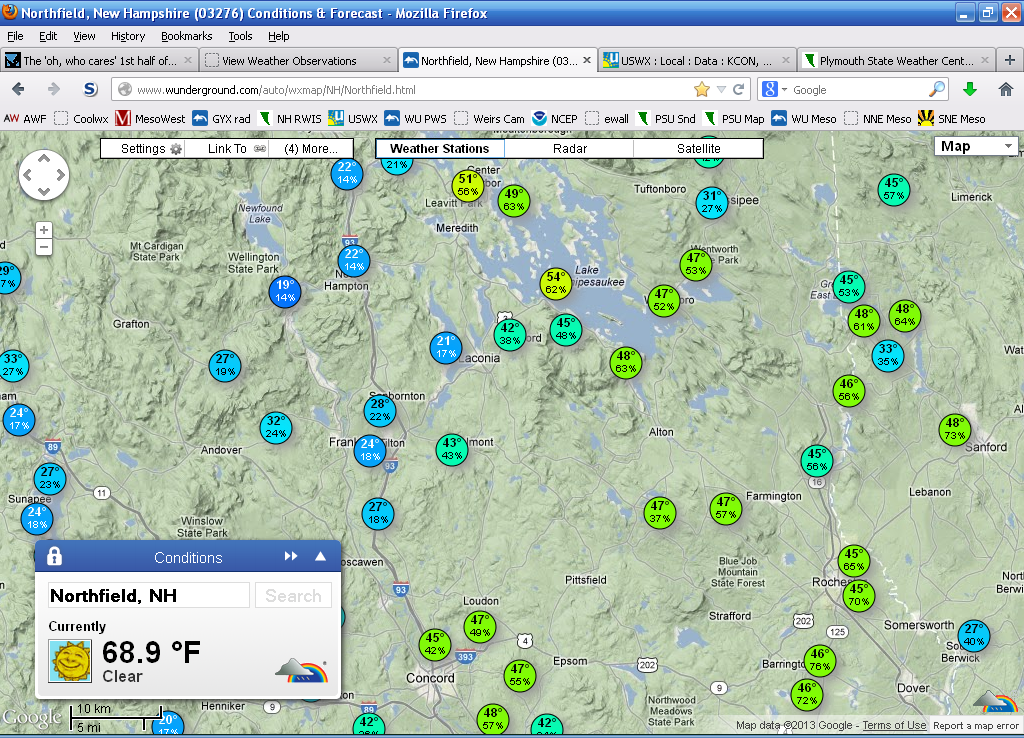Click the search magnifier in Google box

point(937,89)
